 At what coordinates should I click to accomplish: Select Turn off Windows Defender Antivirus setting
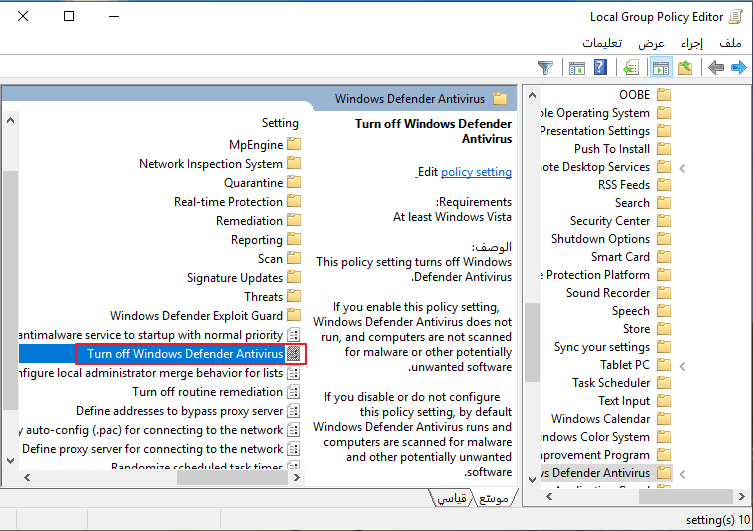point(185,354)
